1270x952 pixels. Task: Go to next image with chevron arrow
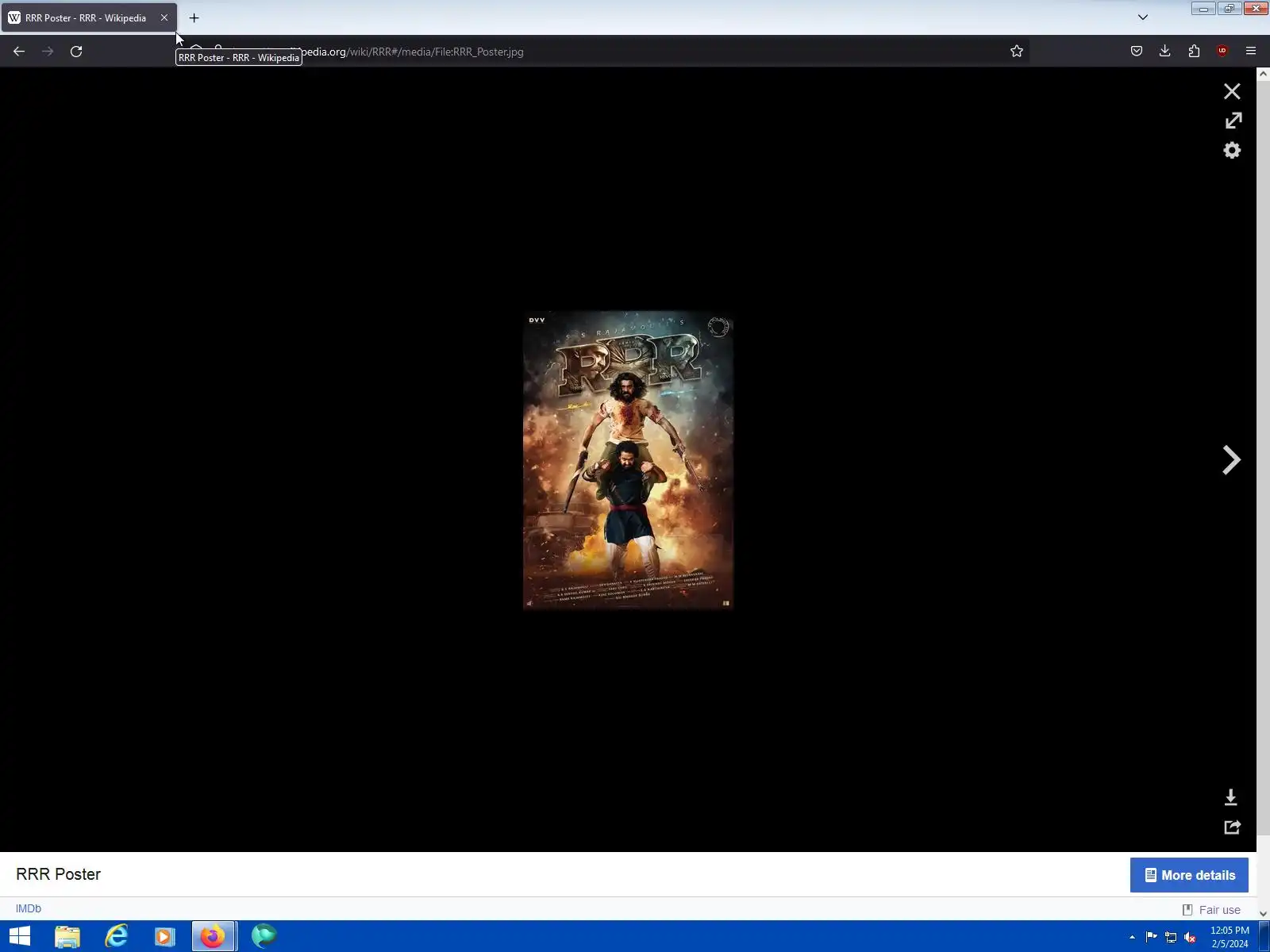(x=1231, y=460)
